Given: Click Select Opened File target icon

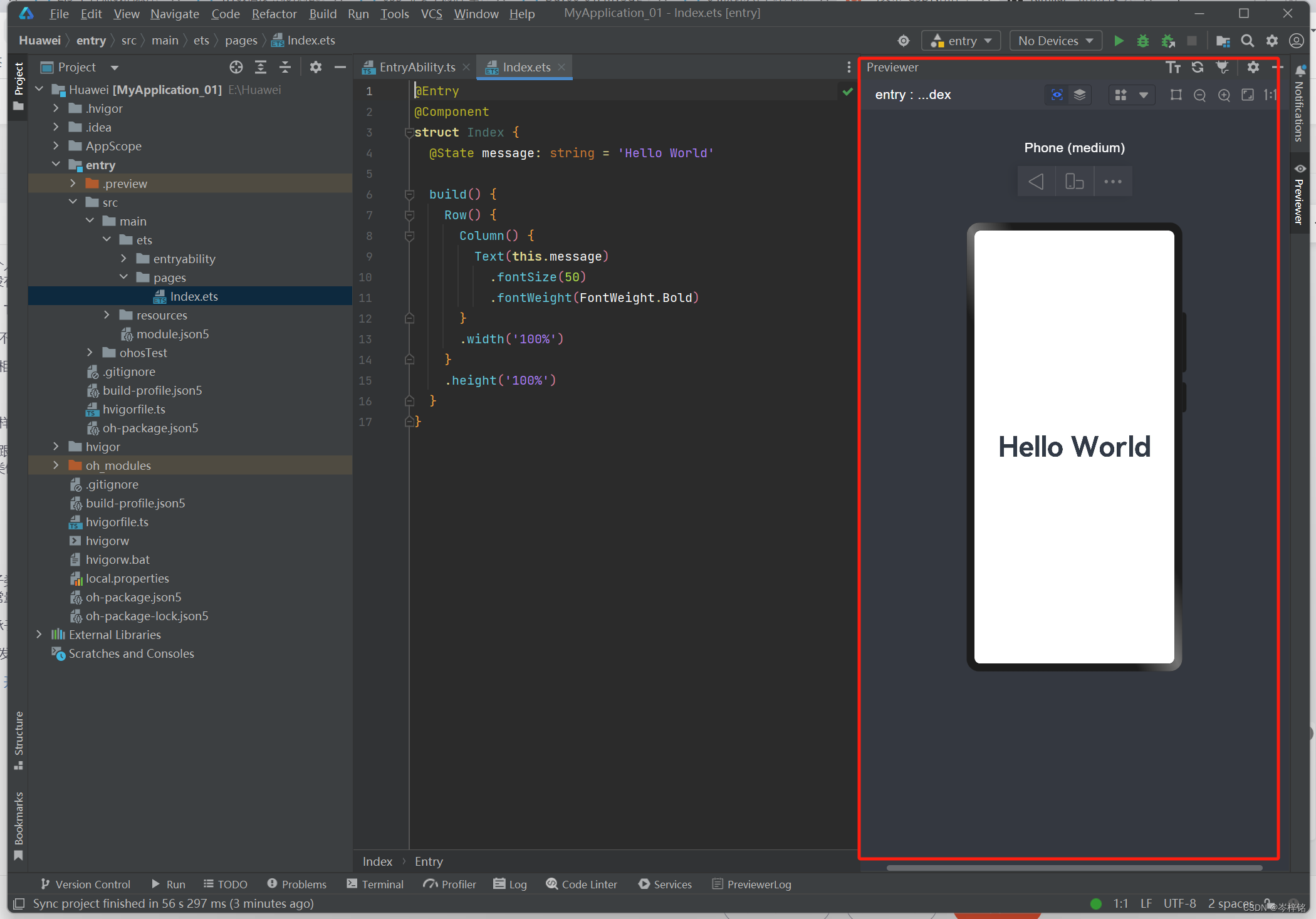Looking at the screenshot, I should coord(236,67).
